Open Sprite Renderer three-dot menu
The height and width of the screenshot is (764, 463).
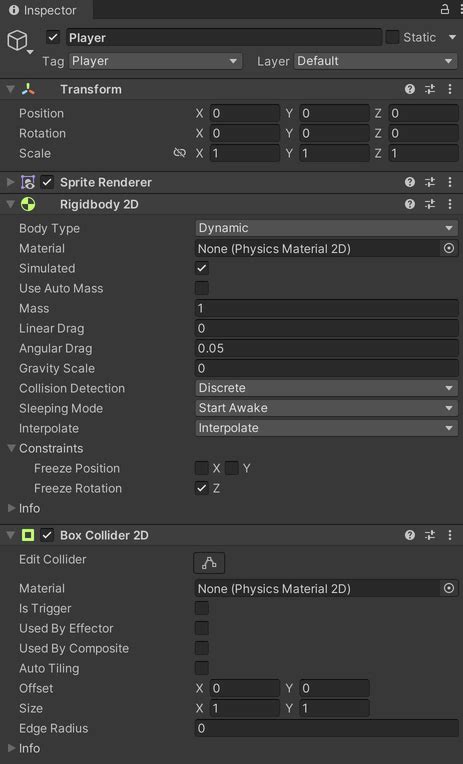(x=450, y=182)
